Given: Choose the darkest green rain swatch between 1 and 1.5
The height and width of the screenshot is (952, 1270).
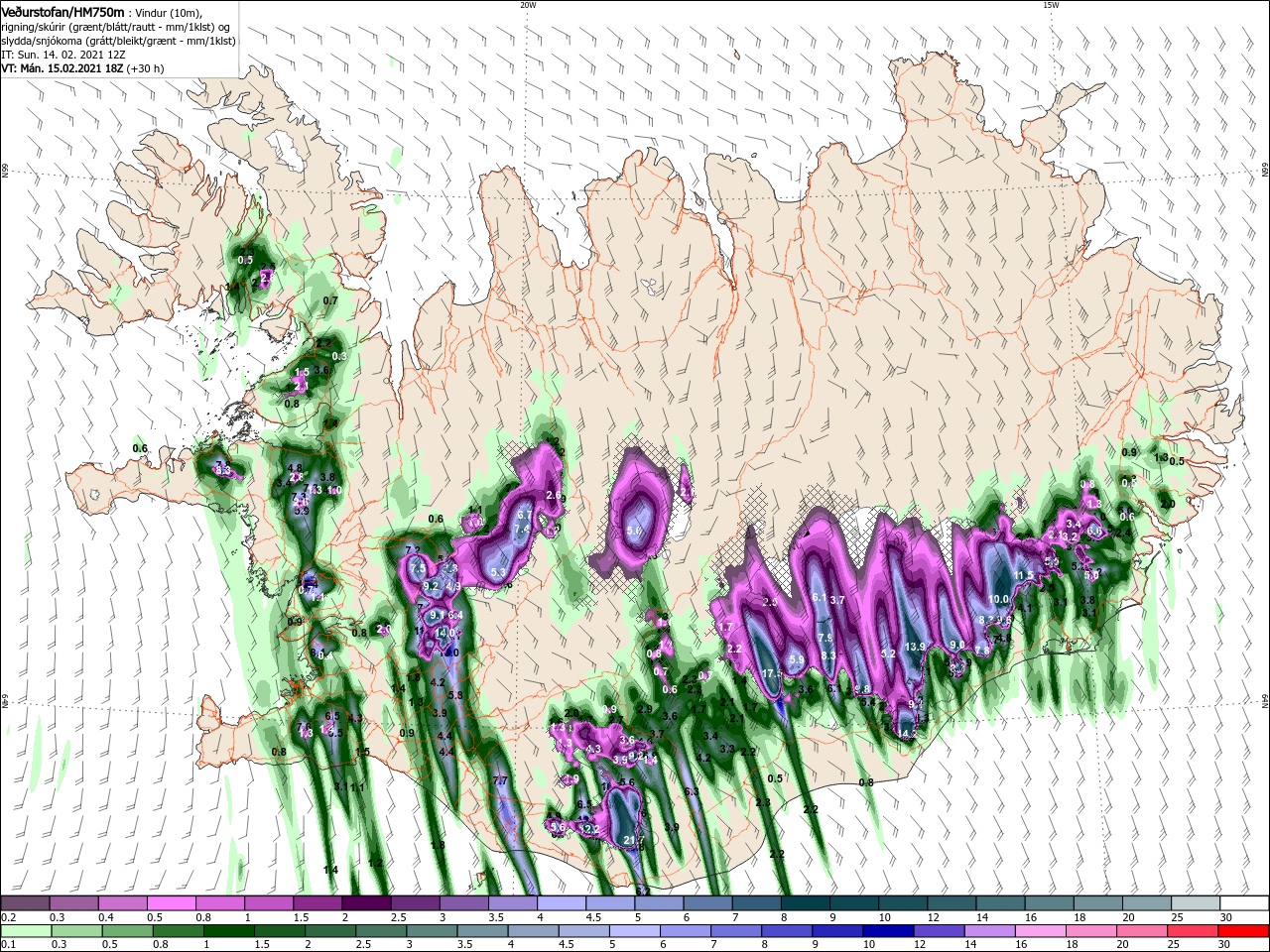Looking at the screenshot, I should [231, 931].
